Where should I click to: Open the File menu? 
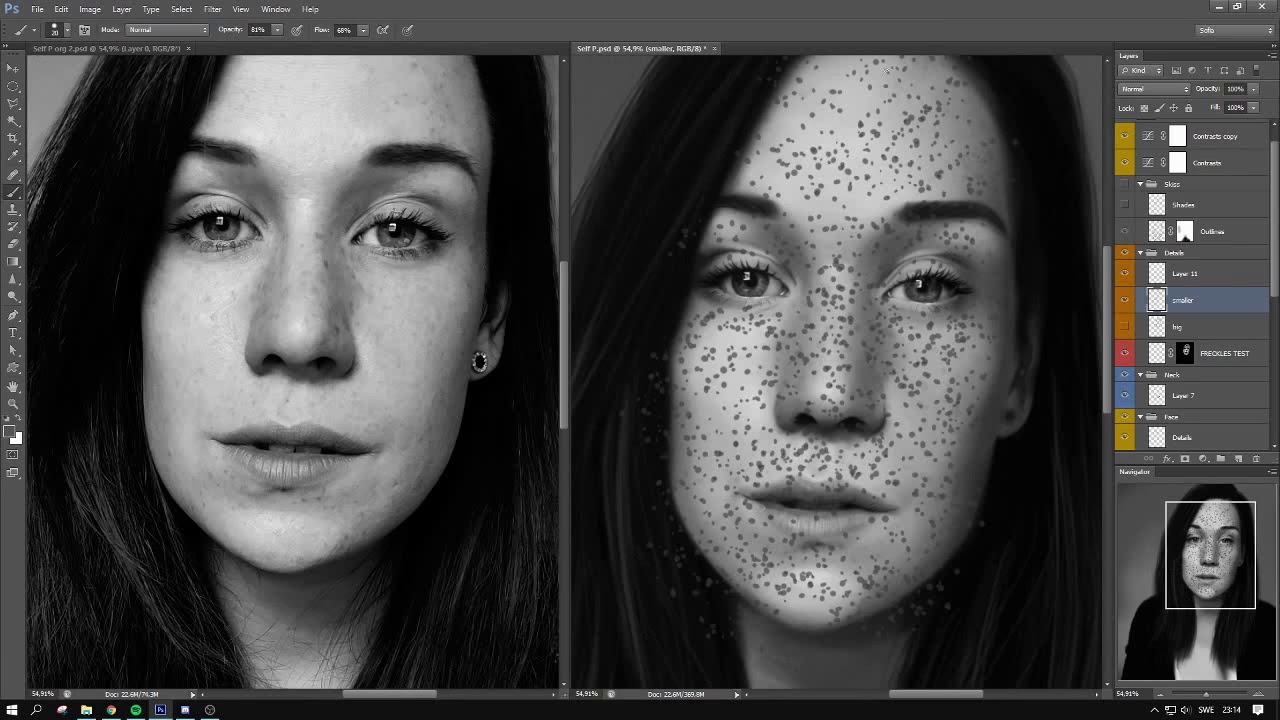pos(37,9)
